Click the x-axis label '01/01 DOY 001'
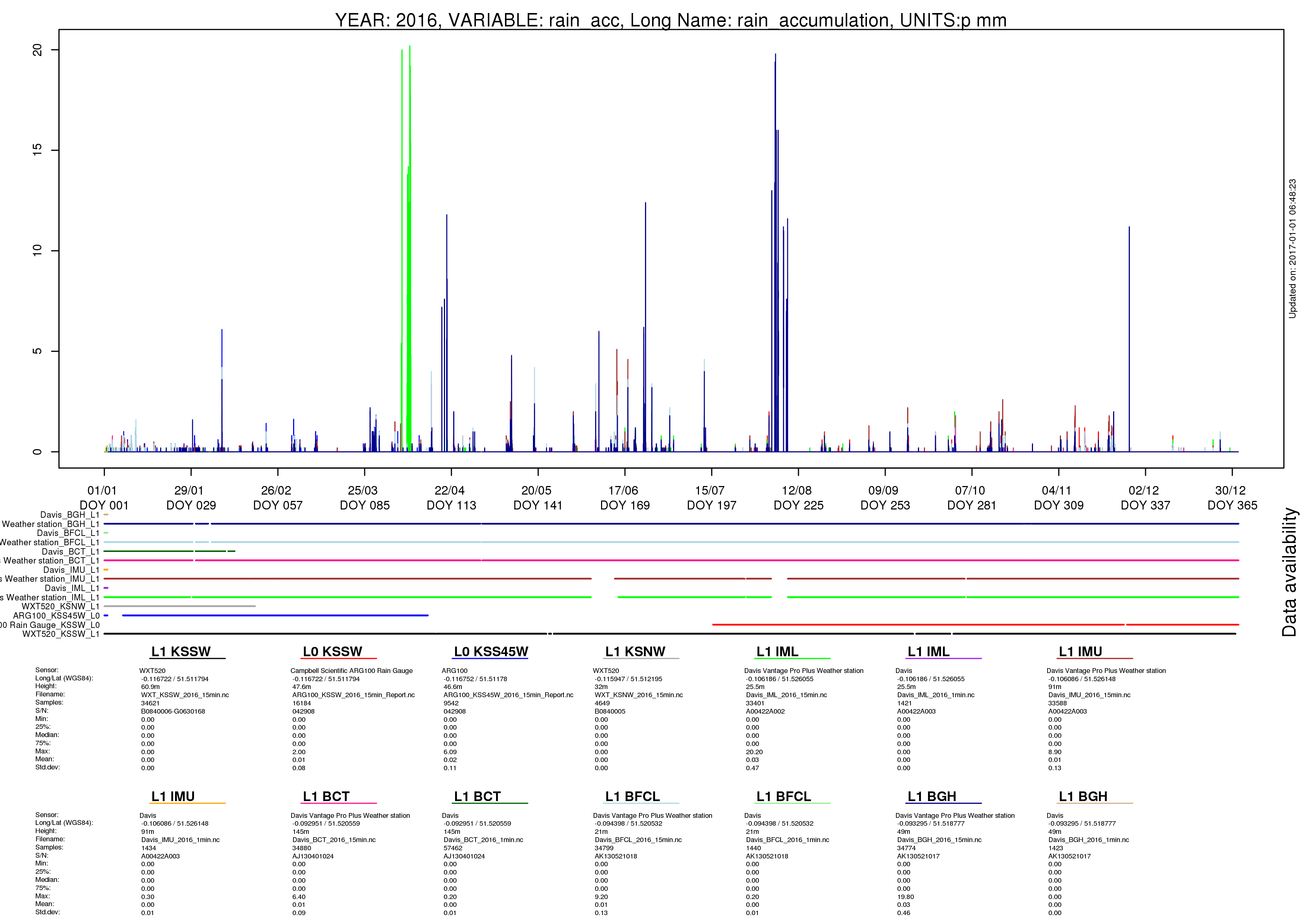Image resolution: width=1306 pixels, height=924 pixels. [x=104, y=498]
